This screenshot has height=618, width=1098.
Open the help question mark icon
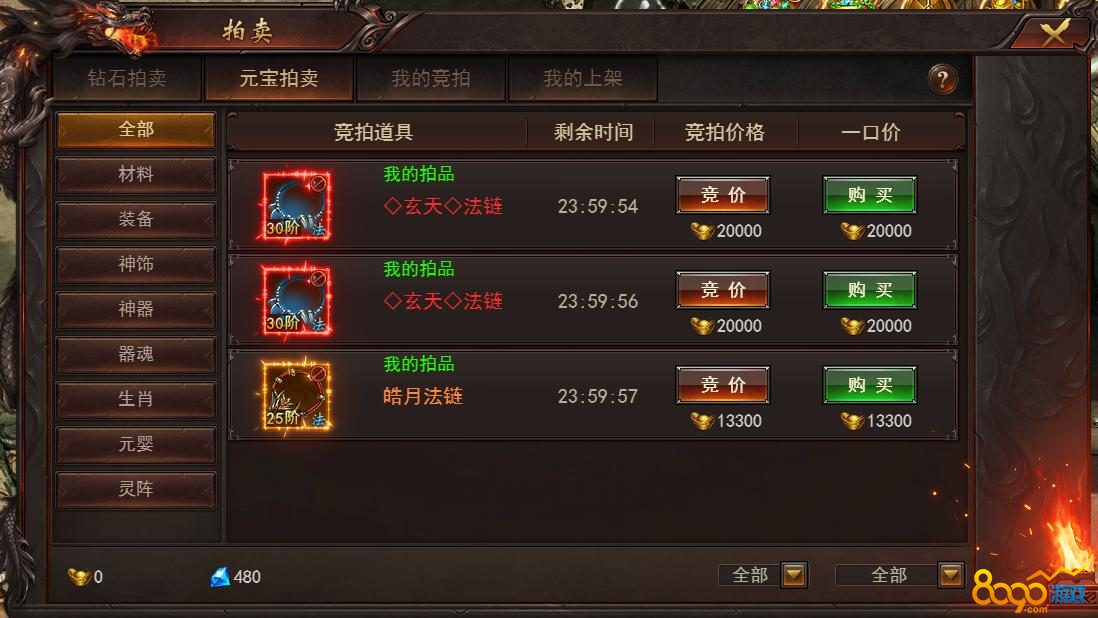pyautogui.click(x=943, y=79)
